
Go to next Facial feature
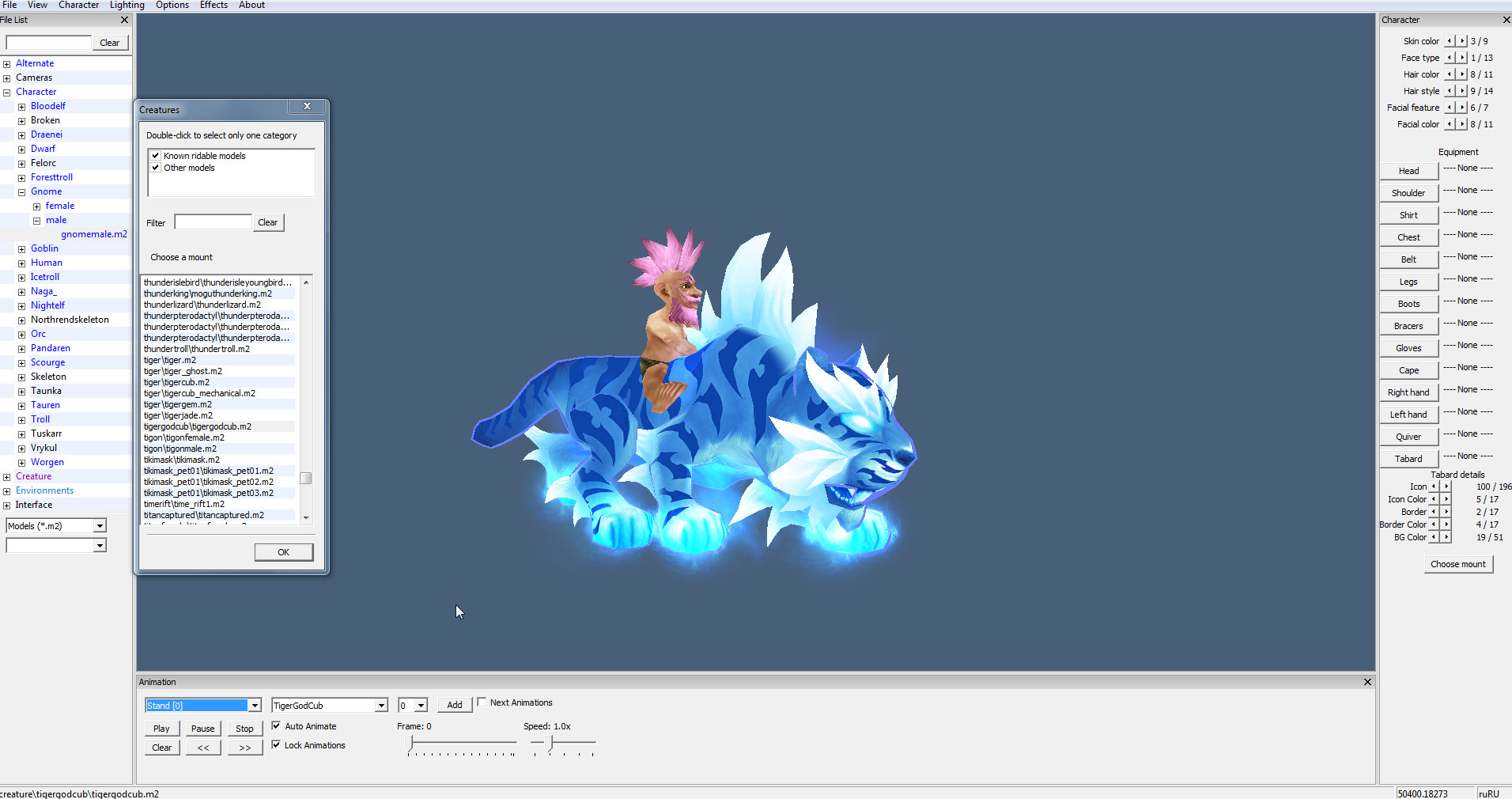1462,108
